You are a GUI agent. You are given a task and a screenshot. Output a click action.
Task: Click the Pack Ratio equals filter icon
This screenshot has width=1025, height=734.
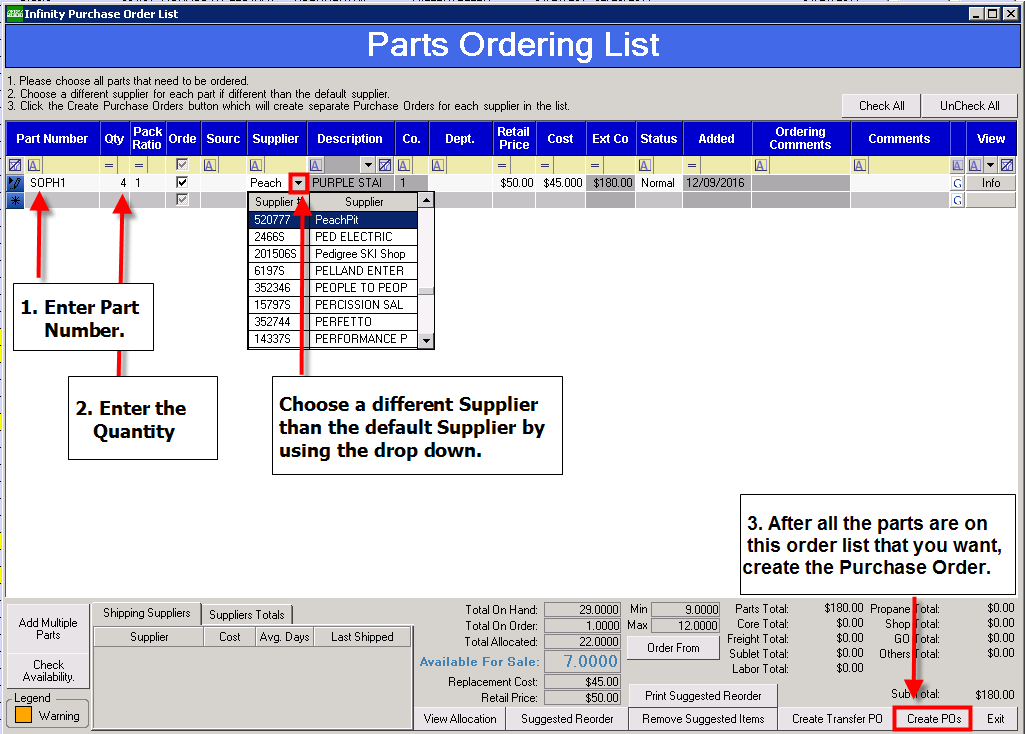coord(139,165)
